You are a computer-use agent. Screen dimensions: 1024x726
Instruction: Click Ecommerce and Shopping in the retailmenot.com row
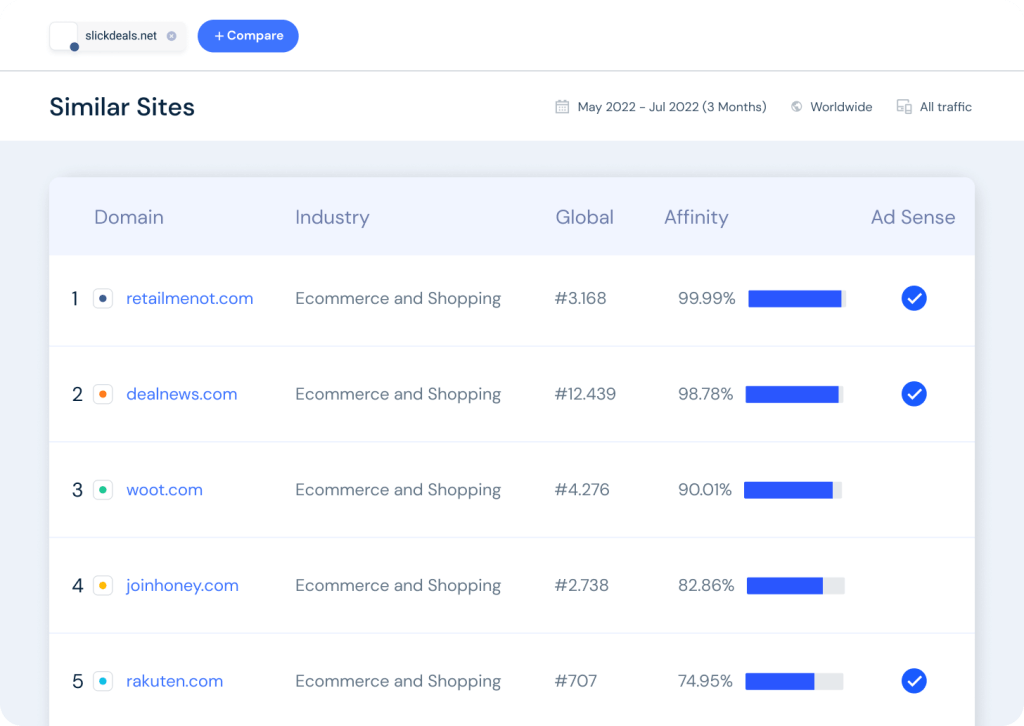tap(398, 298)
